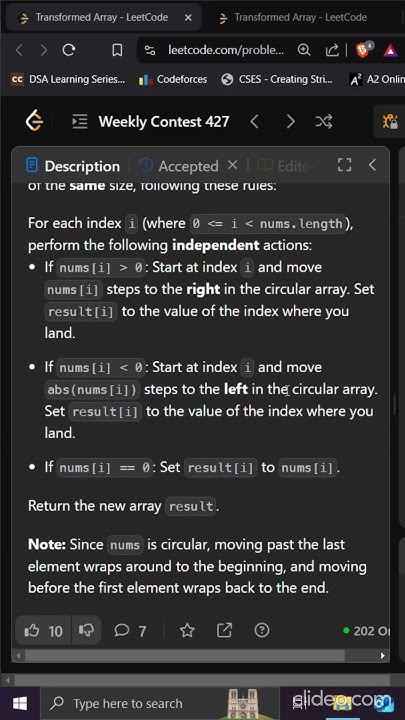Open Windows Start menu

20,703
